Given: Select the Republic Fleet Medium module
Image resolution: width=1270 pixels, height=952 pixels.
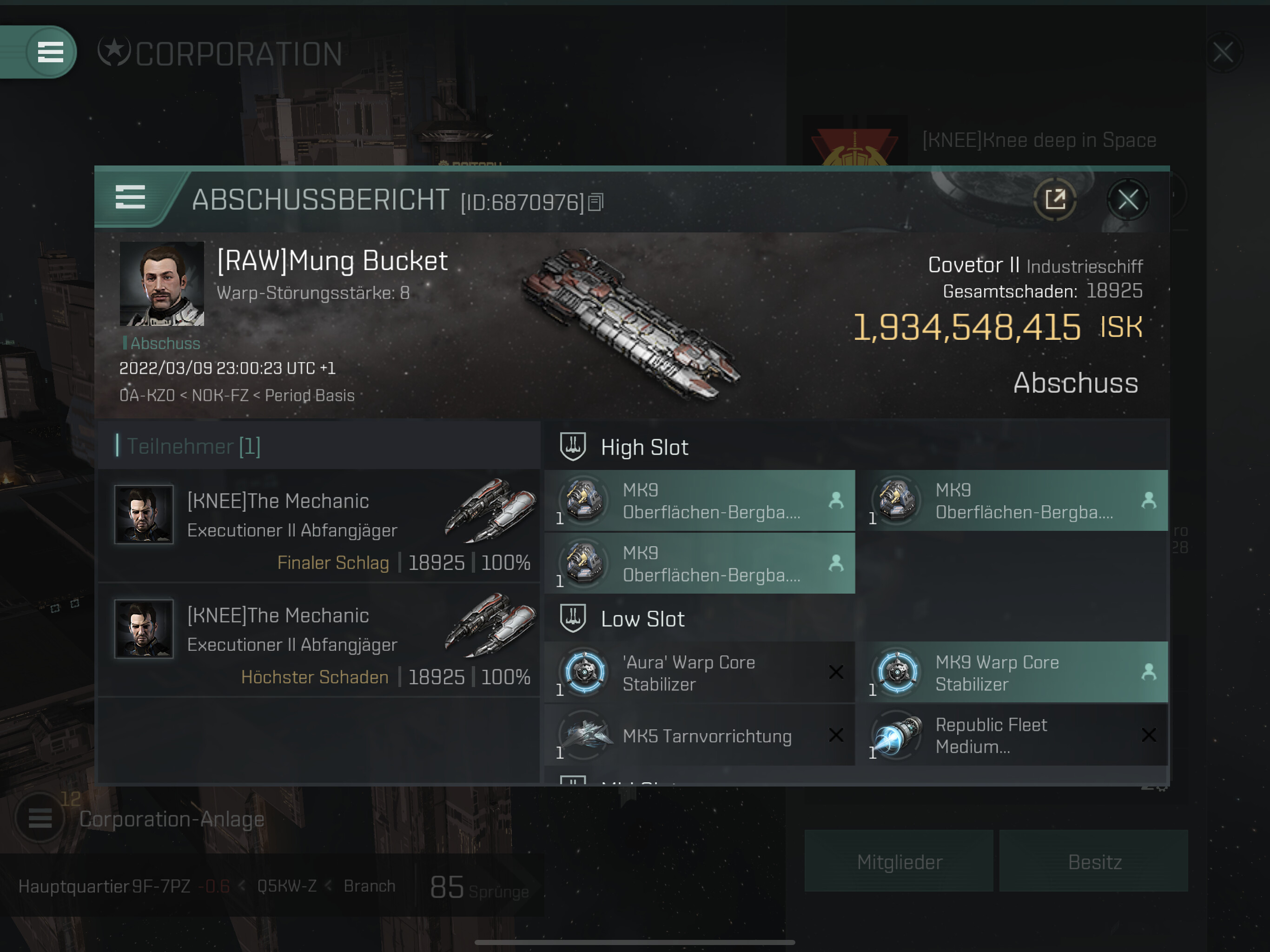Looking at the screenshot, I should tap(1017, 735).
